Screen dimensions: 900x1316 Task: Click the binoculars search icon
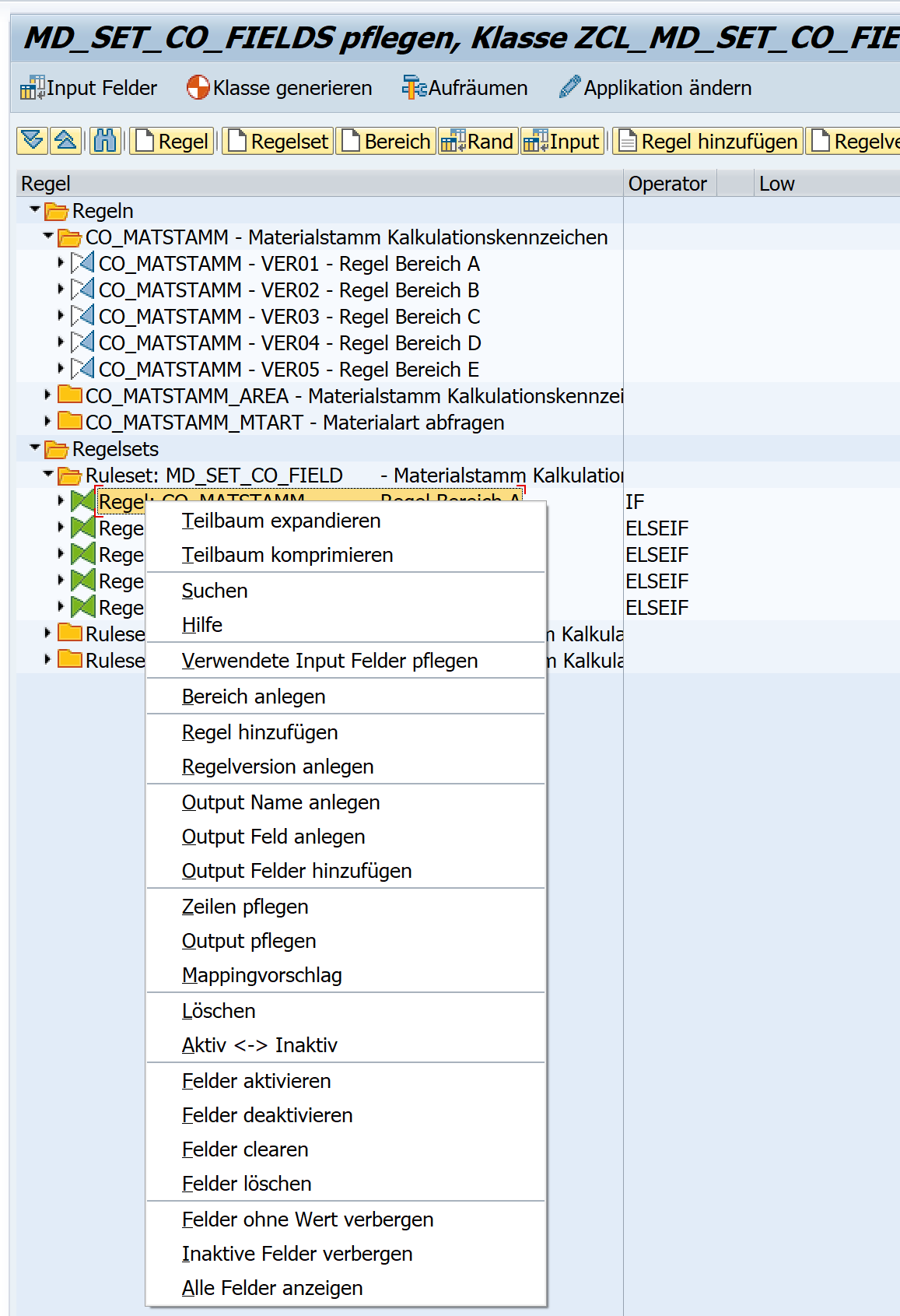104,141
